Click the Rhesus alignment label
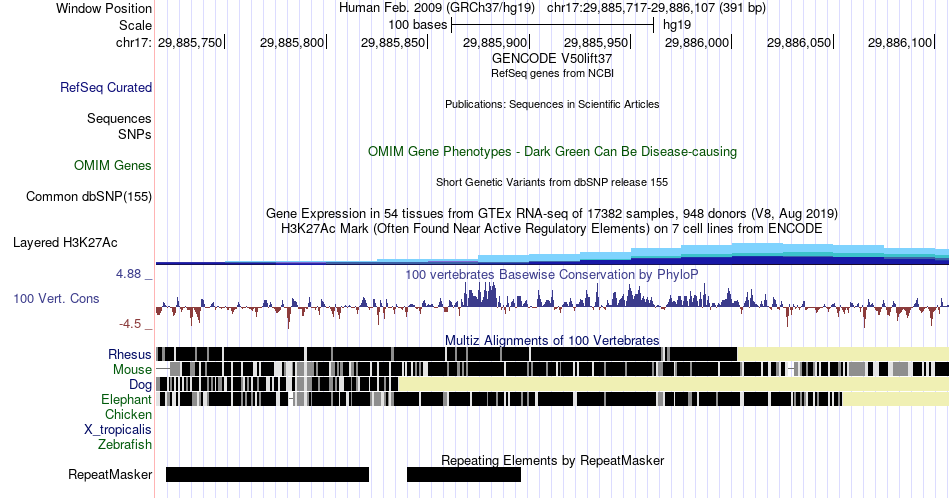Screen dimensions: 950x498 click(x=130, y=354)
